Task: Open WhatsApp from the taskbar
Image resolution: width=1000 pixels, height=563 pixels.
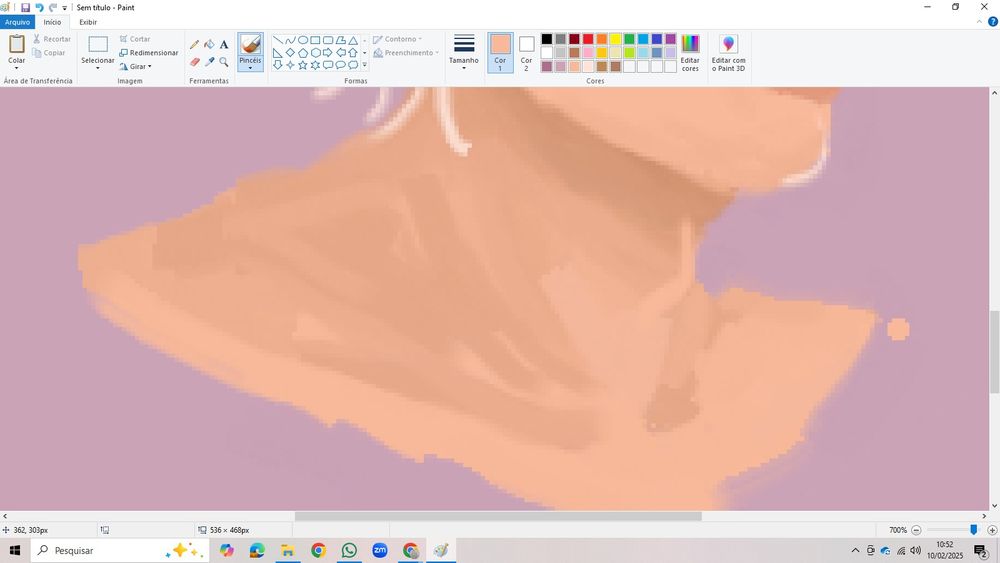Action: (349, 550)
